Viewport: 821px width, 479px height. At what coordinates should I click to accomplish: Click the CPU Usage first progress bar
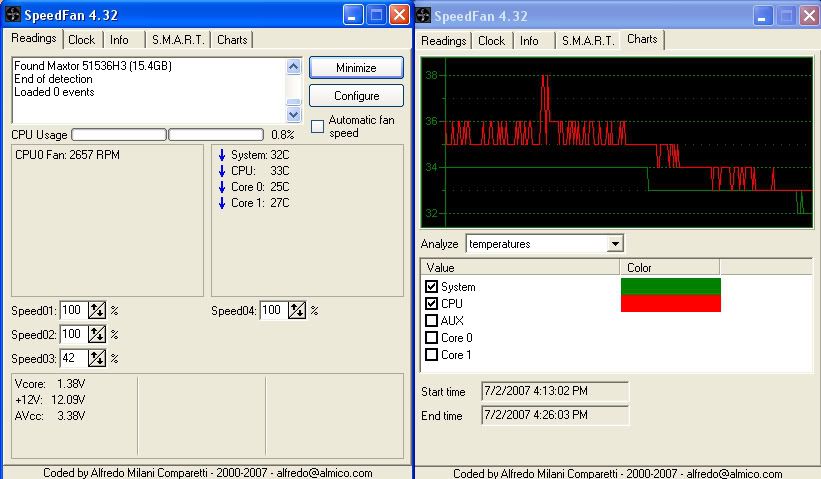pos(119,135)
